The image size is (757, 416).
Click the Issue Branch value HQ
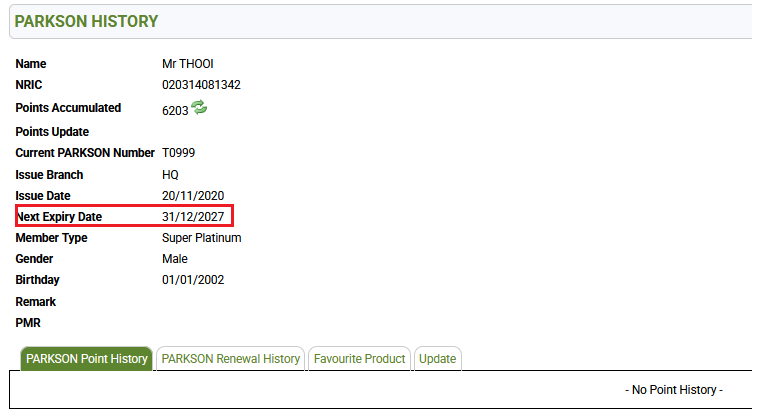(170, 175)
